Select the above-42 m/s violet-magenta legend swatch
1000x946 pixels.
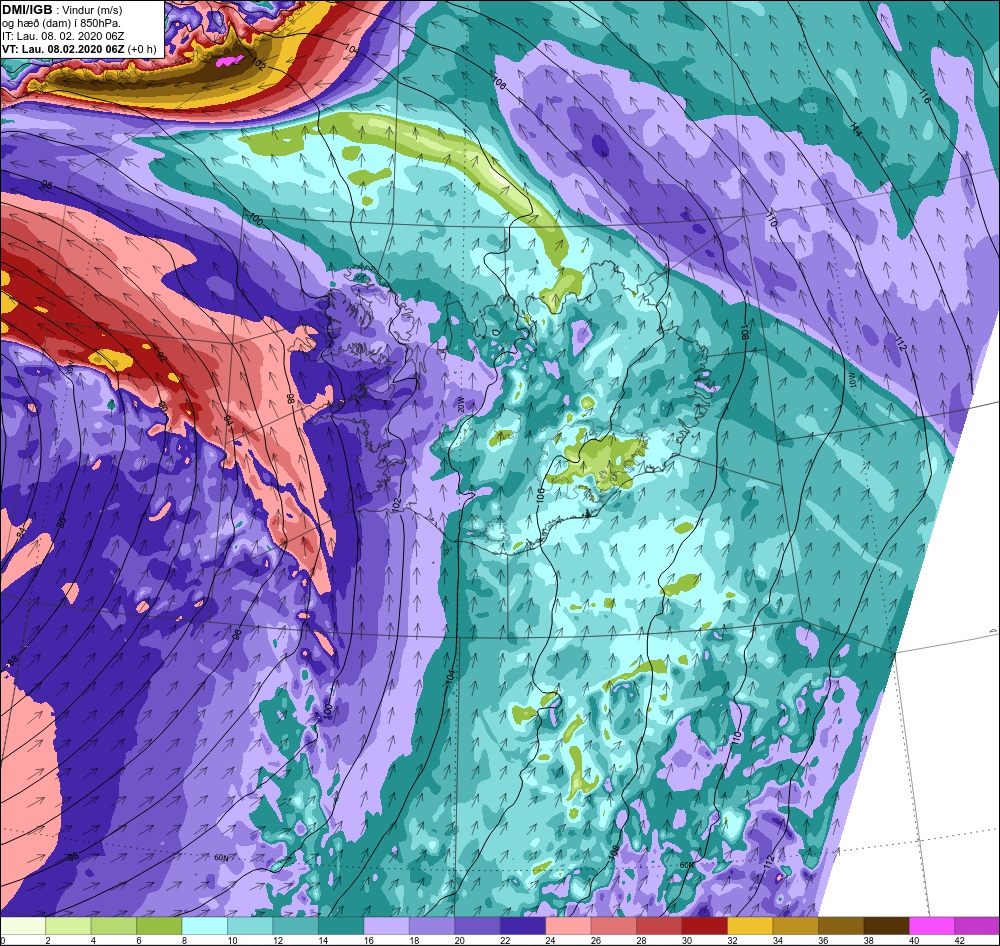click(976, 926)
